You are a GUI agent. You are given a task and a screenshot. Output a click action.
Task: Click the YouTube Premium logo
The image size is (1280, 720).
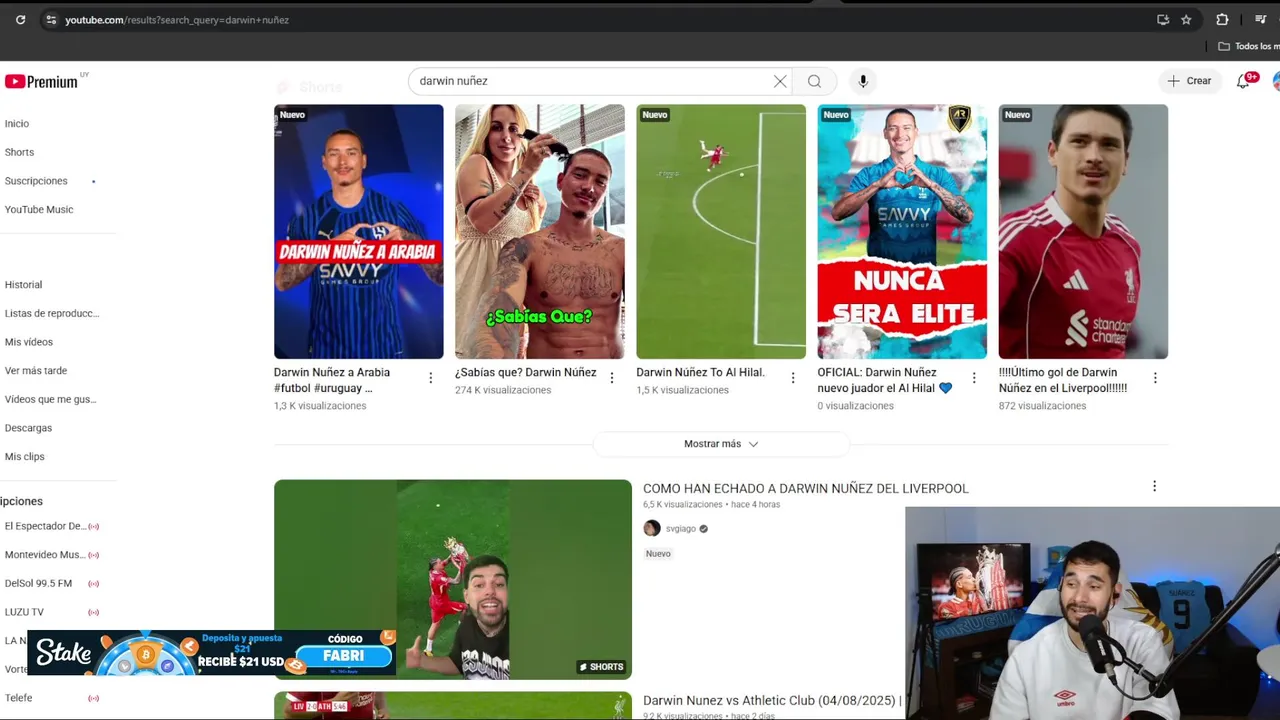click(x=41, y=82)
